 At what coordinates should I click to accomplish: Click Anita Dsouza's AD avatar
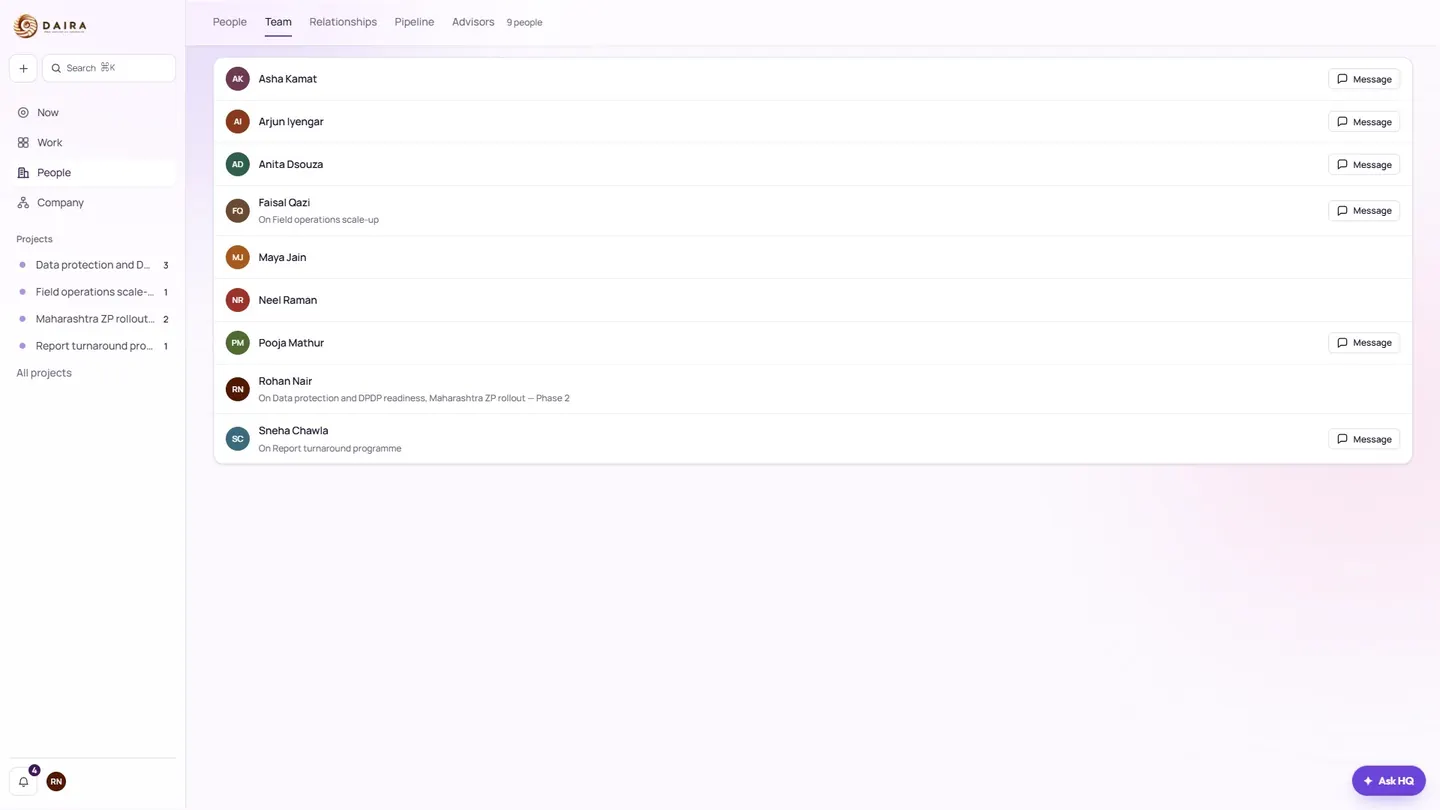pos(237,165)
